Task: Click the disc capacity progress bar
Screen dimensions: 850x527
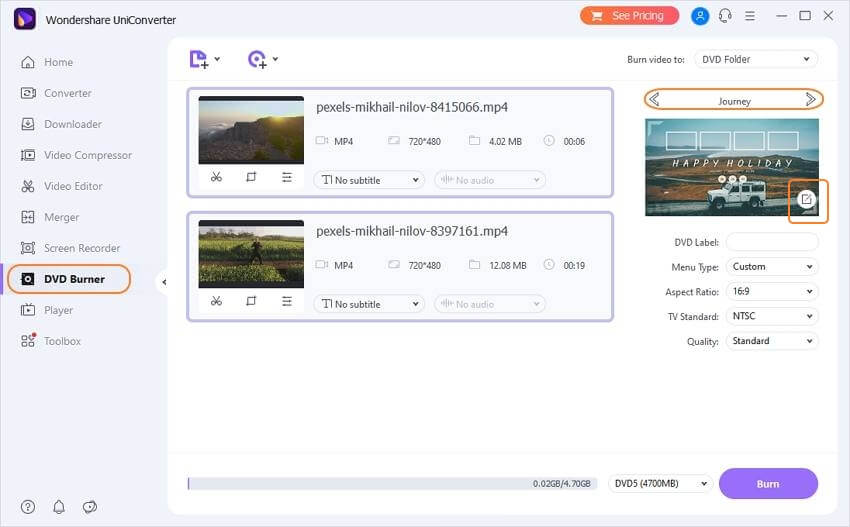Action: 392,484
